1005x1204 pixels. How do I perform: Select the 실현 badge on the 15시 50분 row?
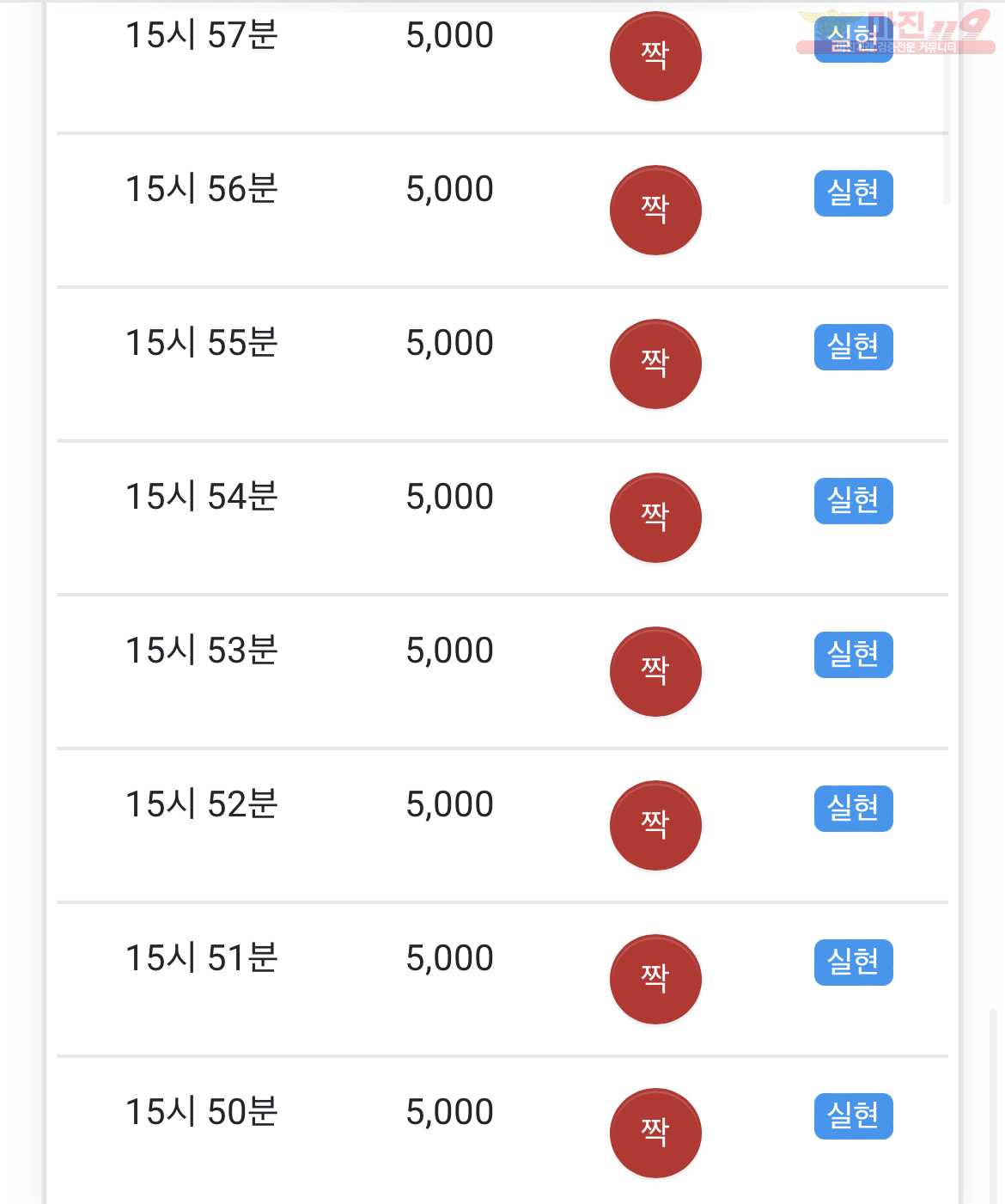pyautogui.click(x=853, y=1116)
